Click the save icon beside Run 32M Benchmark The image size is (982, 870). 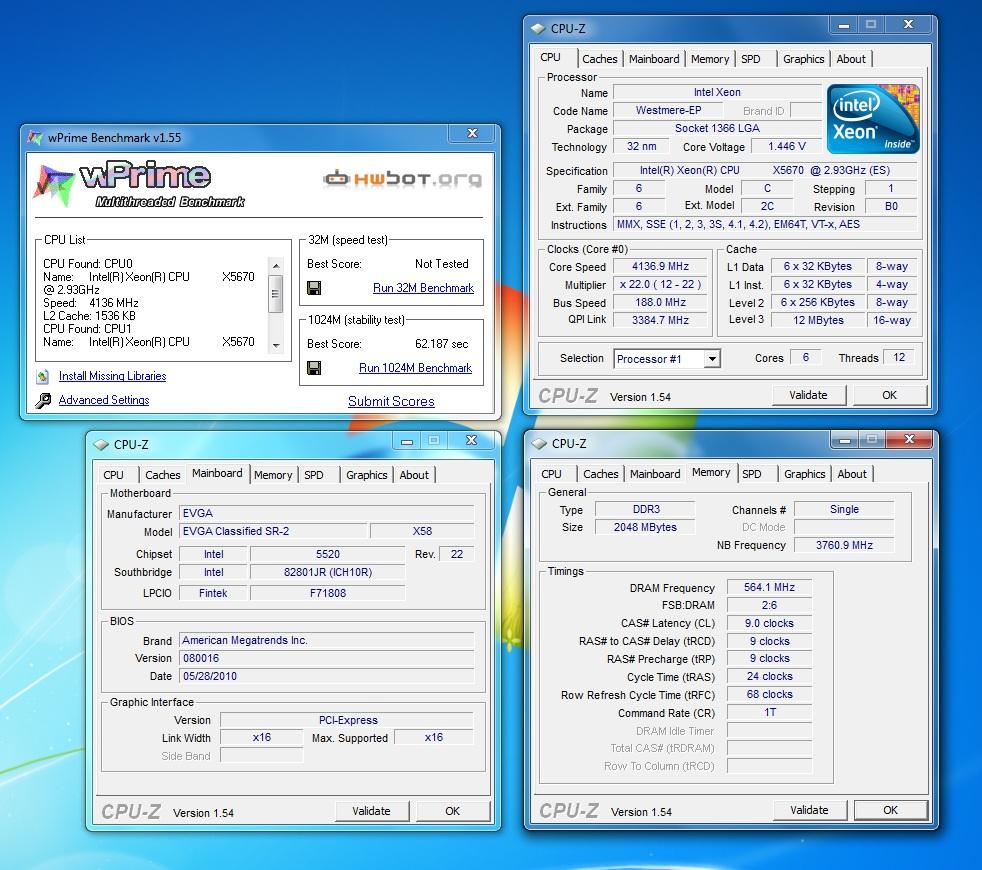point(314,288)
